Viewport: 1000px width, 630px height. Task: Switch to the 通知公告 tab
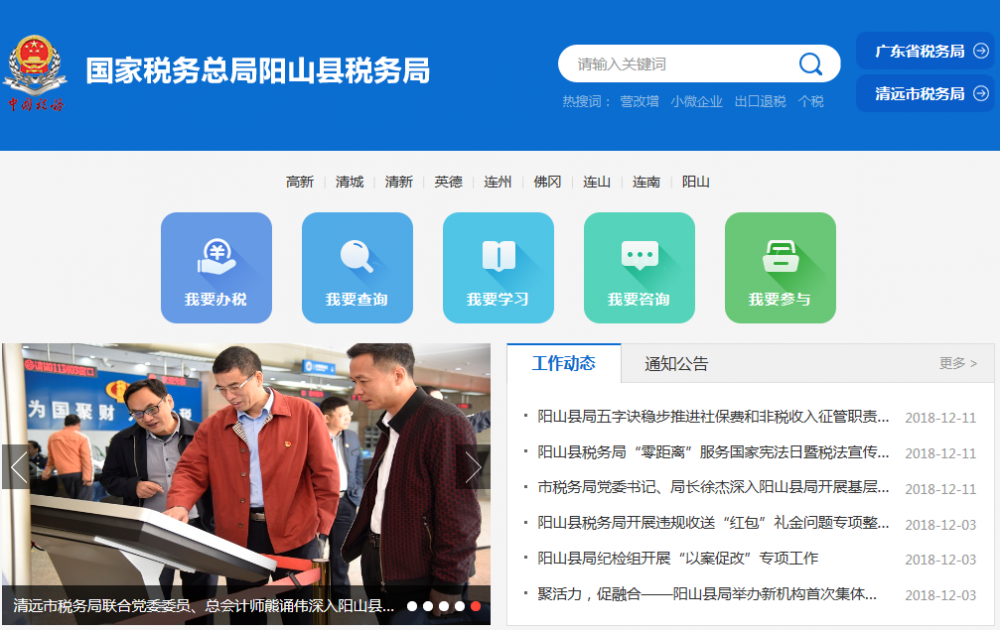[676, 364]
